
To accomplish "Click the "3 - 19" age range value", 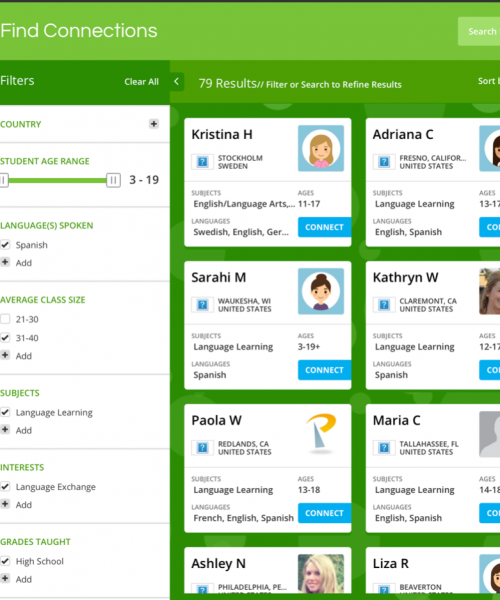I will (x=144, y=180).
